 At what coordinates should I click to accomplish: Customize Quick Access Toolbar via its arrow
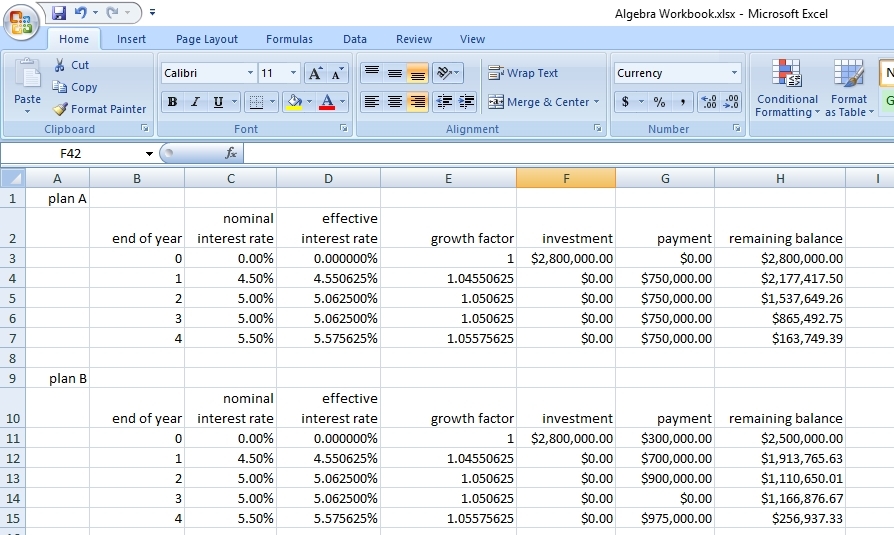152,12
